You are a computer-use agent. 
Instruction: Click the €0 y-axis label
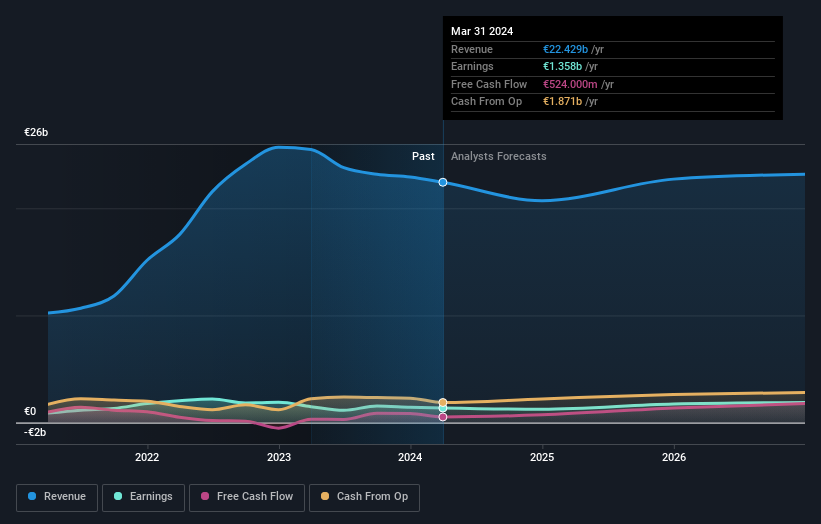(x=30, y=411)
